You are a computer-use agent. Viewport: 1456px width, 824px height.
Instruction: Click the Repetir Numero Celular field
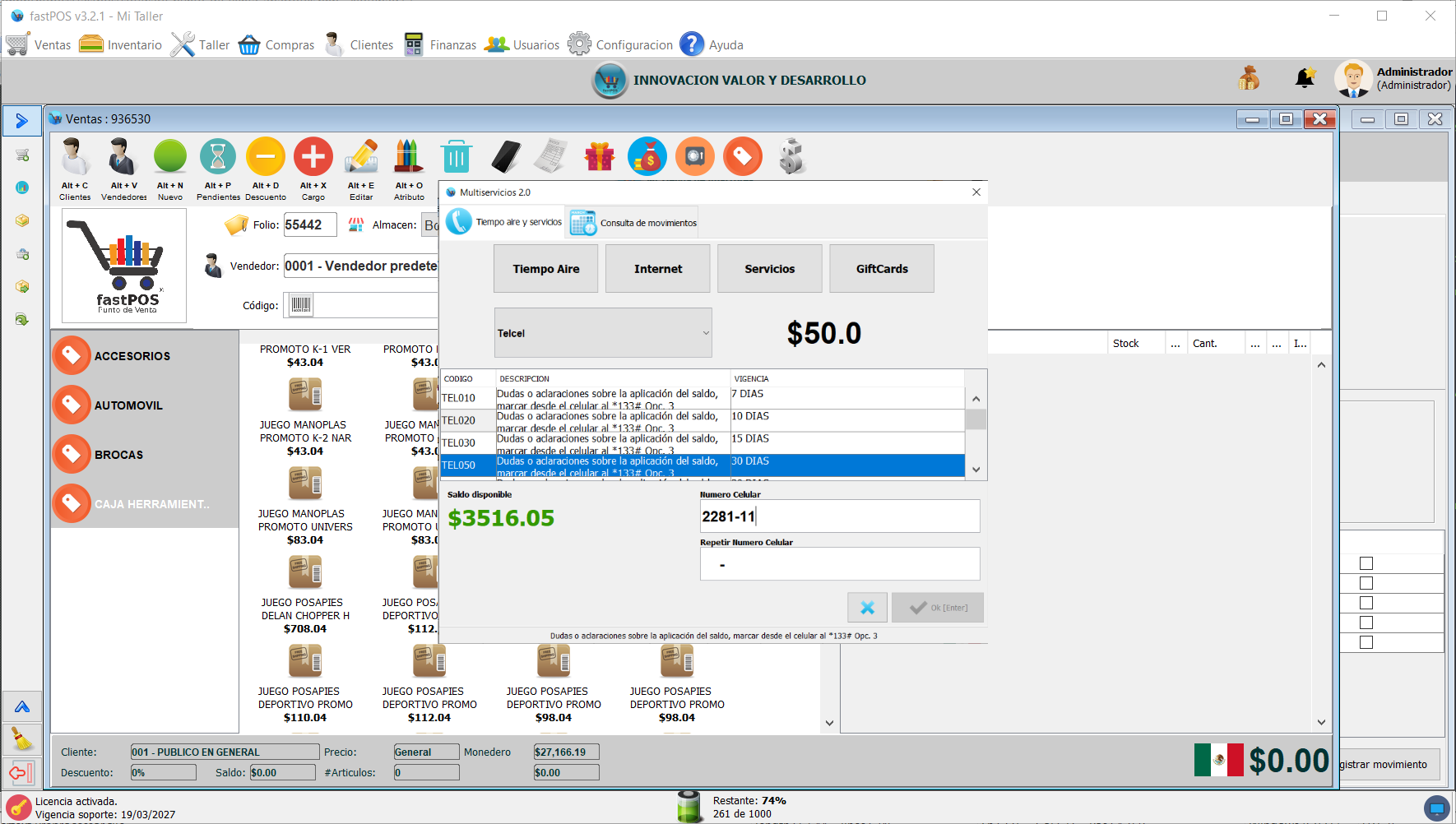pyautogui.click(x=839, y=564)
